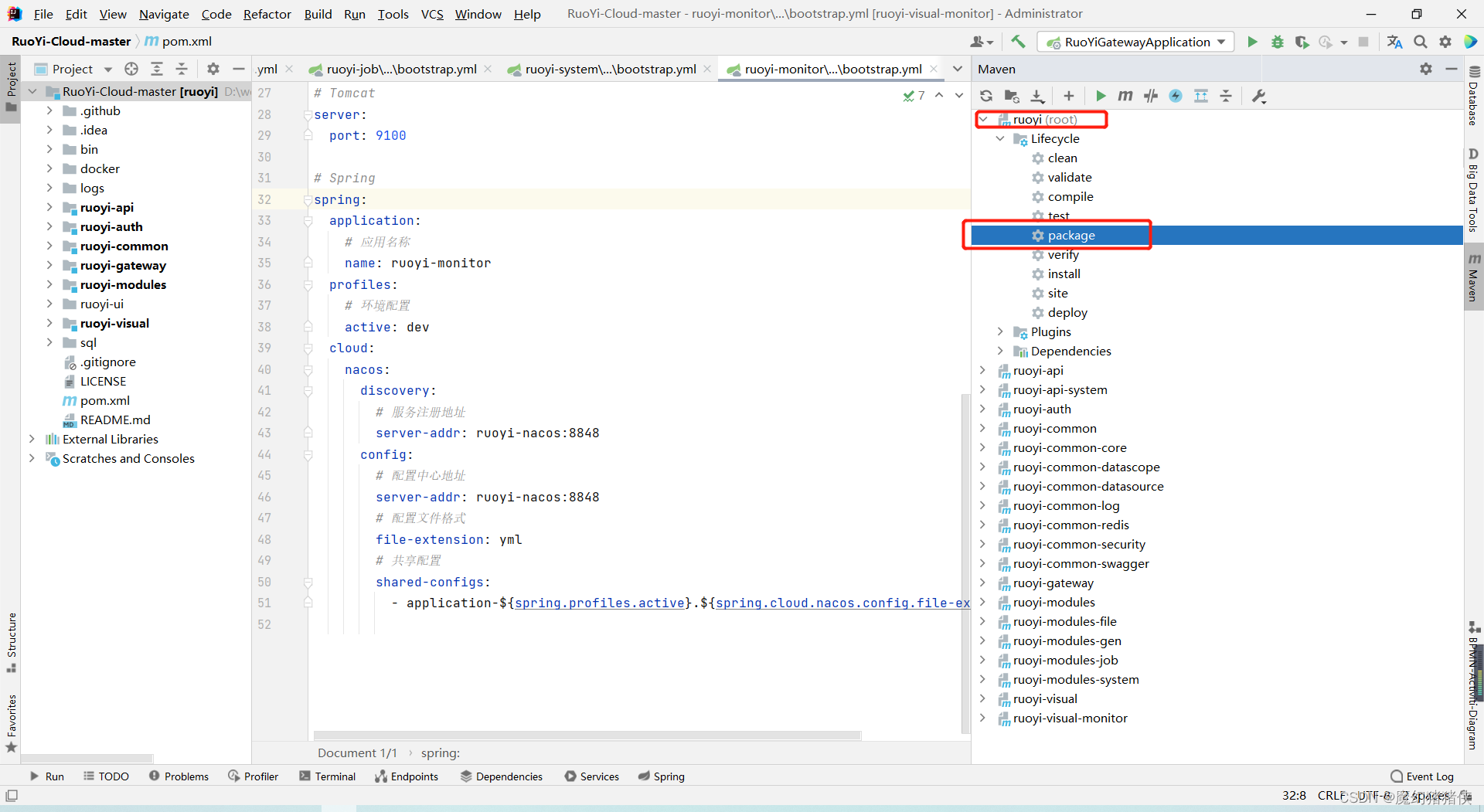
Task: Click editor horizontal scrollbar
Action: pos(587,735)
